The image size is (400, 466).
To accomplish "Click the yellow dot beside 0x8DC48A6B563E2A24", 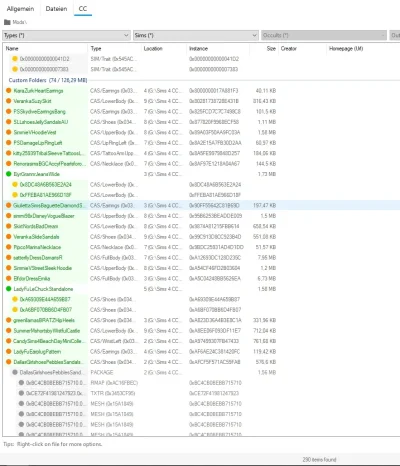I will [15, 184].
